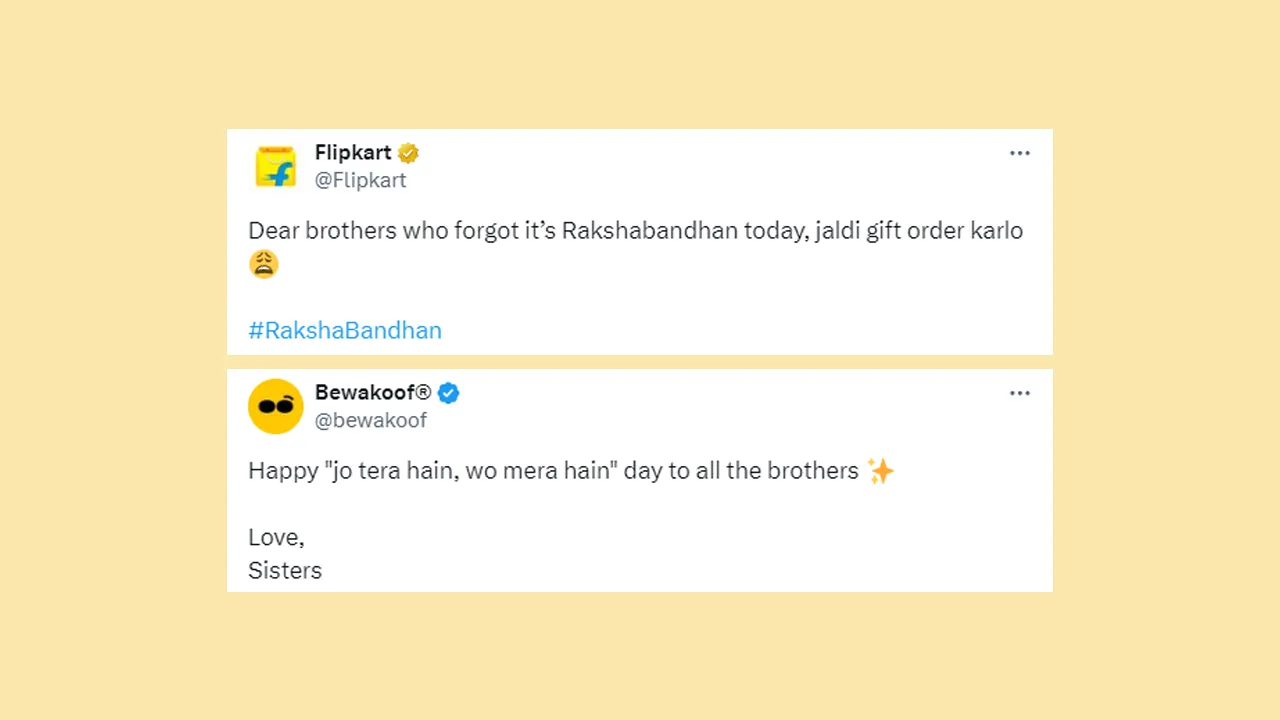Click the sparkles emoji in Bewakoof's tweet
This screenshot has width=1280, height=720.
click(880, 471)
